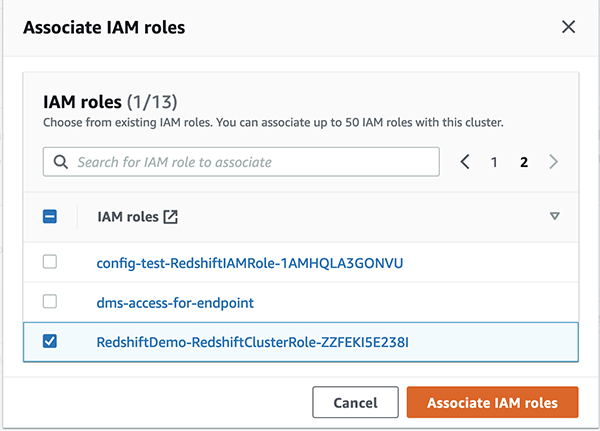Uncheck the RedshiftDemo-RedshiftClusterRole checkbox

point(50,341)
